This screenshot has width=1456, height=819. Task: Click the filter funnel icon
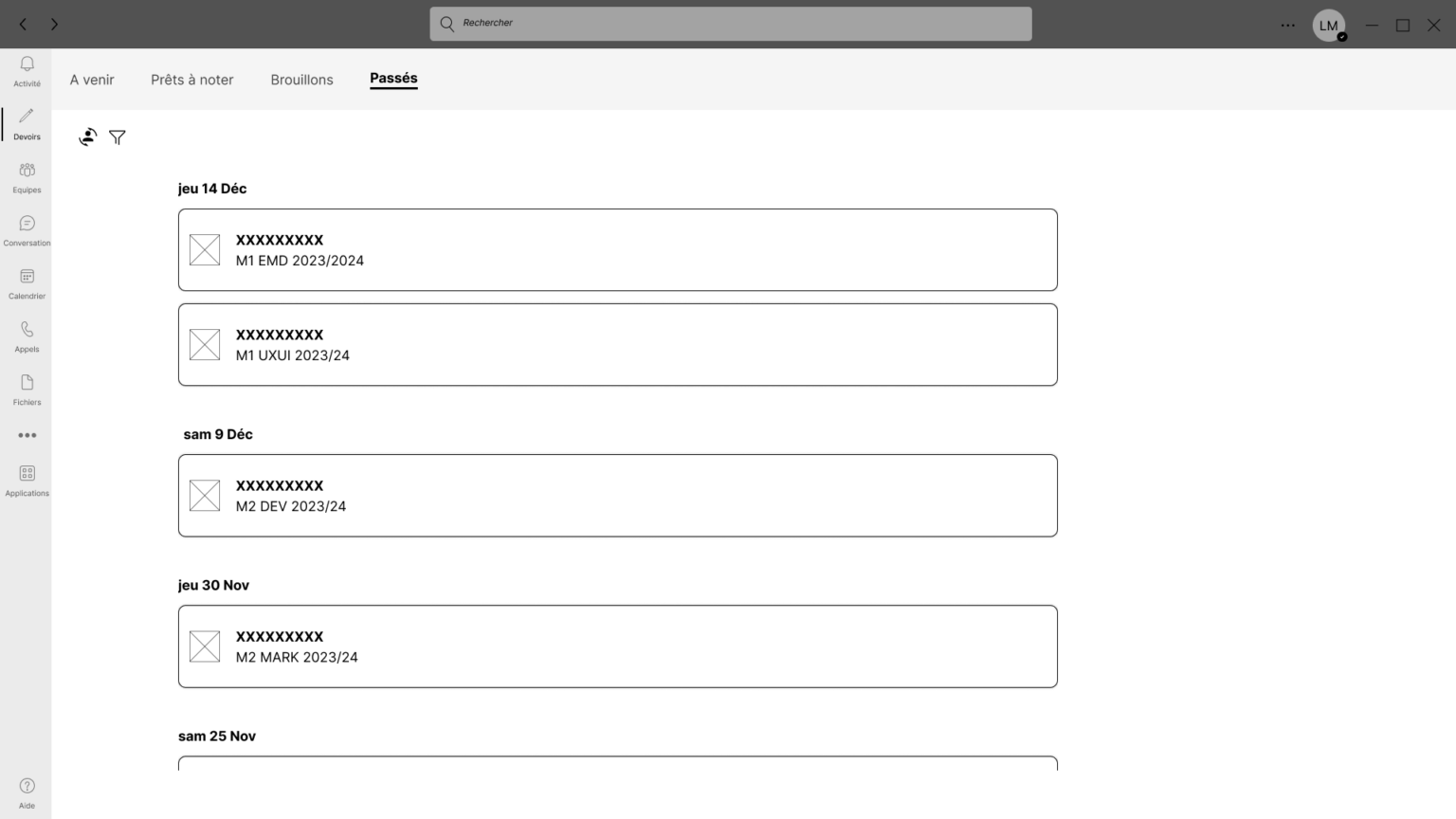click(118, 137)
